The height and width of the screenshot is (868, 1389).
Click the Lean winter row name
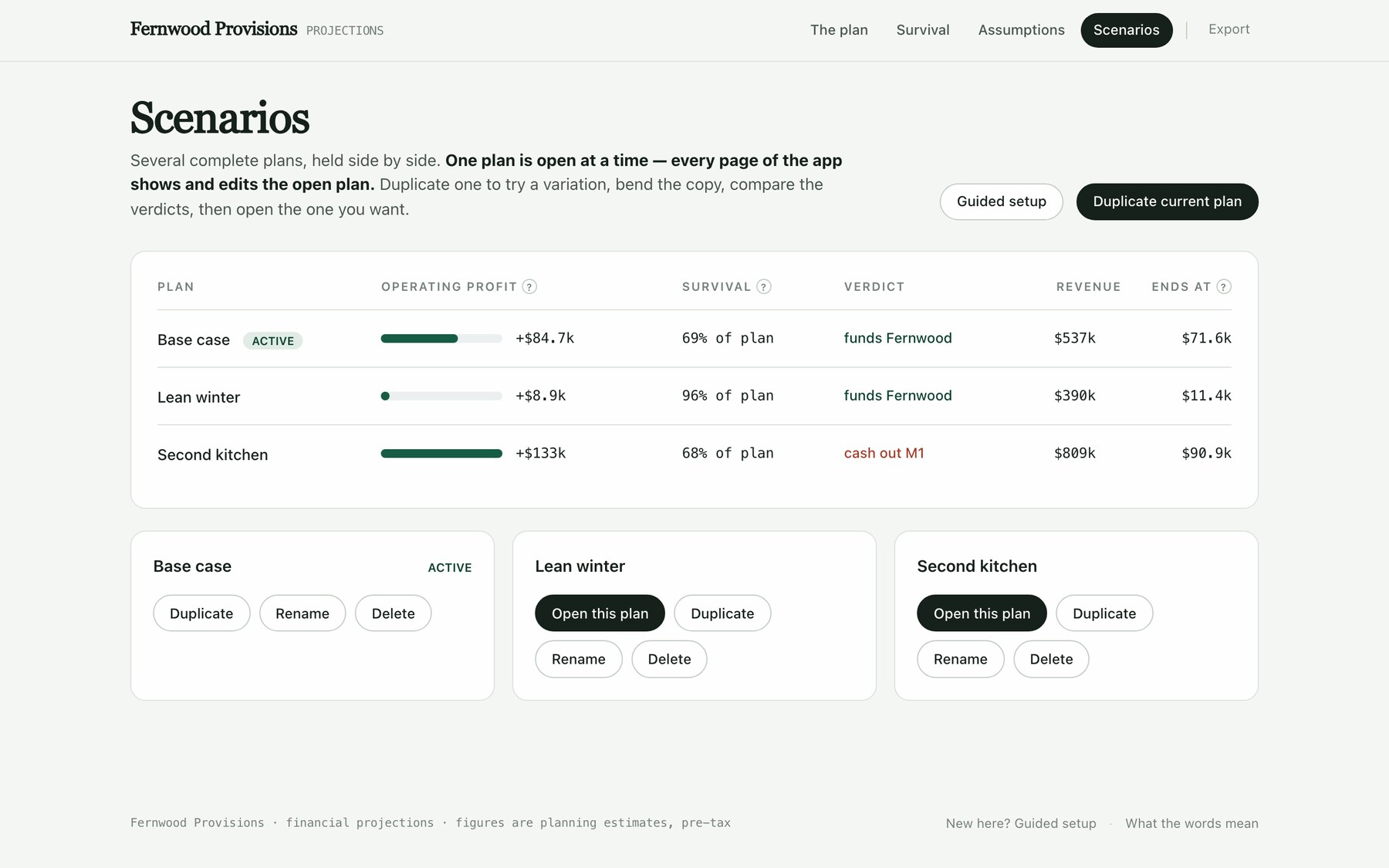[198, 397]
